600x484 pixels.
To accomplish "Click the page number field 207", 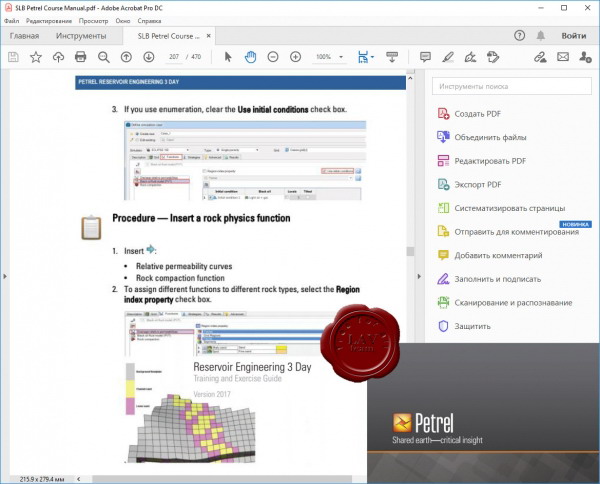I will (174, 57).
